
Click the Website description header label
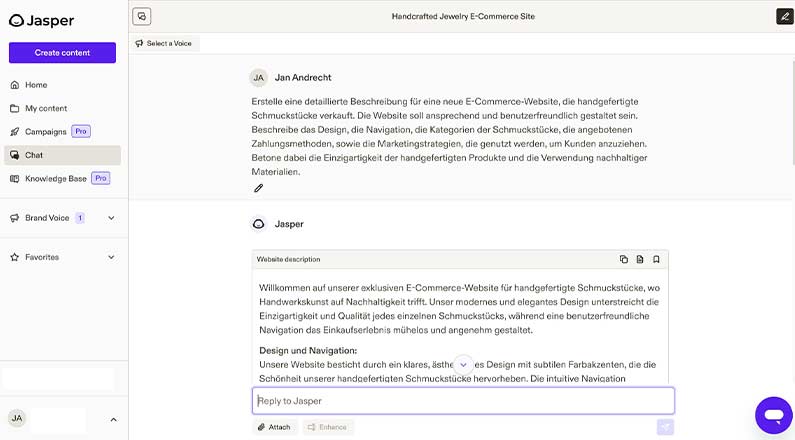click(288, 259)
